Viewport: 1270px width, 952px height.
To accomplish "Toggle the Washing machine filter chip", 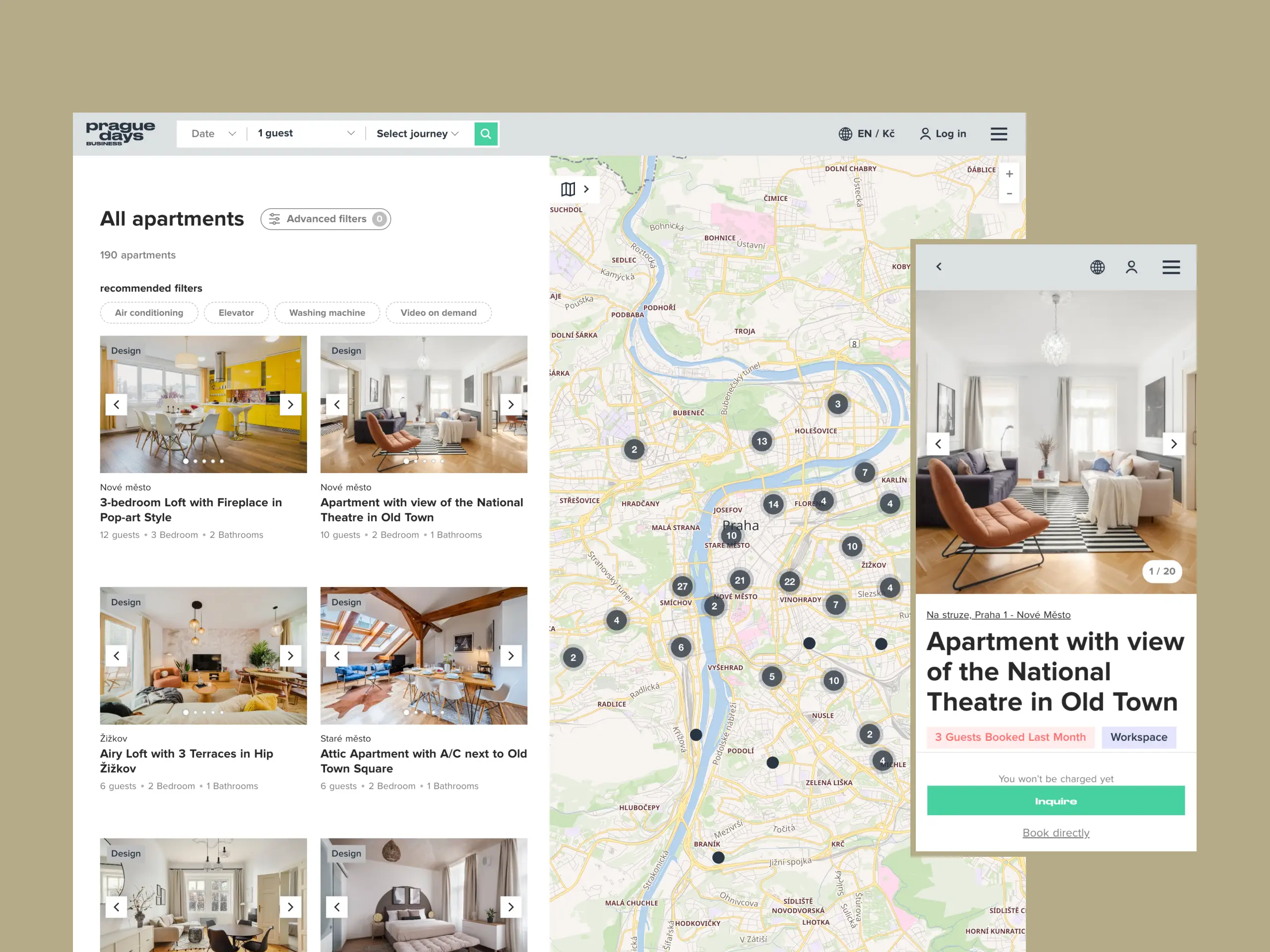I will pyautogui.click(x=327, y=313).
